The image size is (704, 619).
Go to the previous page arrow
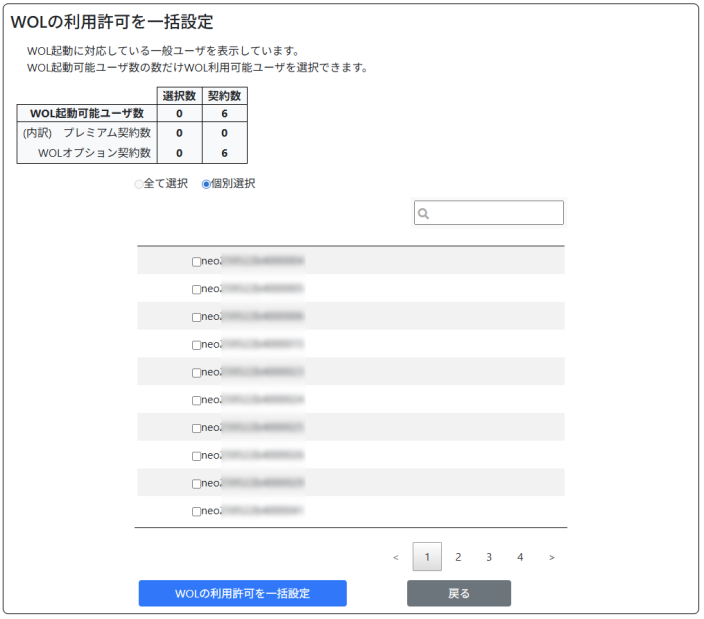[396, 557]
